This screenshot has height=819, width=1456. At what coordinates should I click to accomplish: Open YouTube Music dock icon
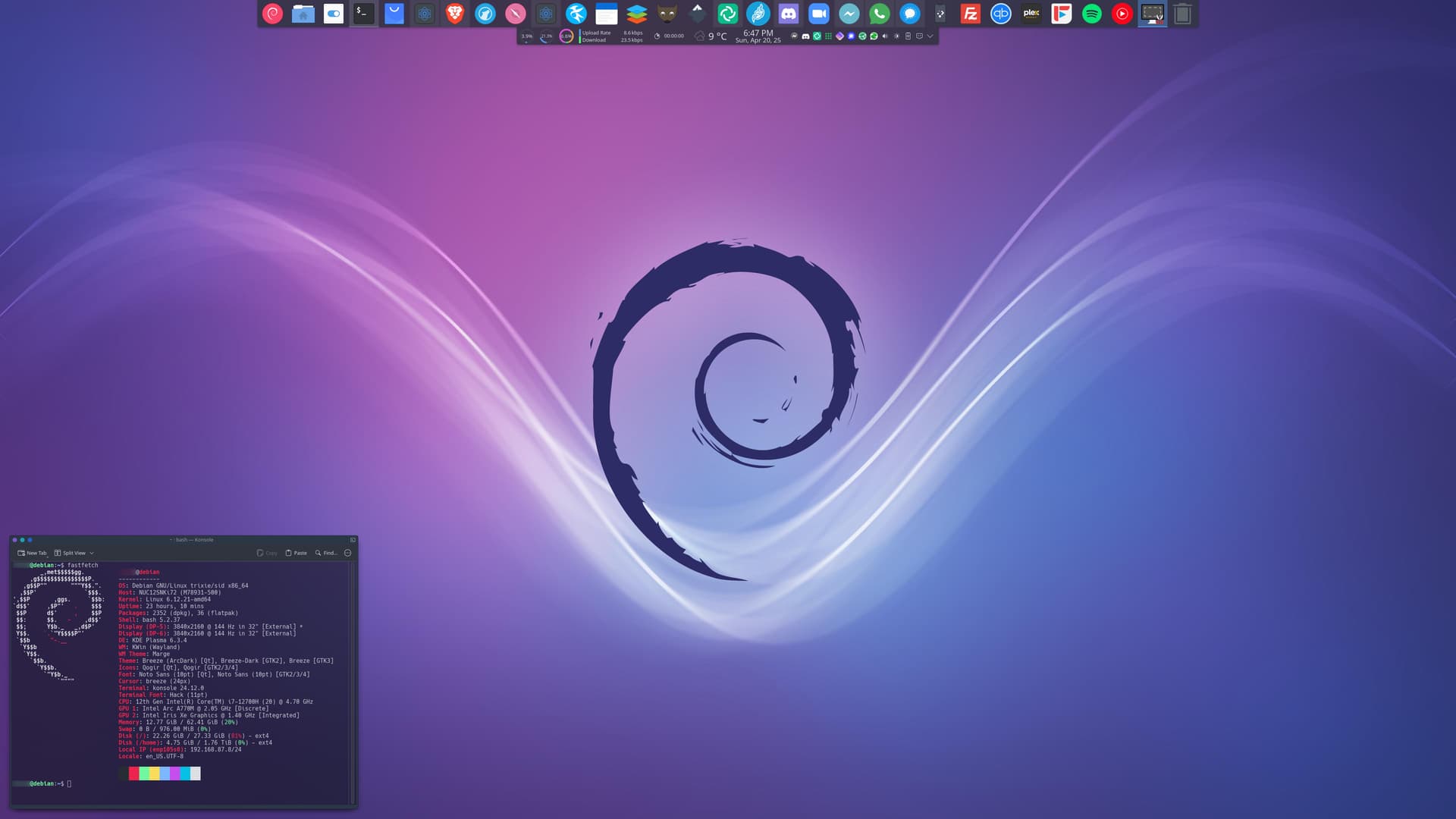point(1122,14)
